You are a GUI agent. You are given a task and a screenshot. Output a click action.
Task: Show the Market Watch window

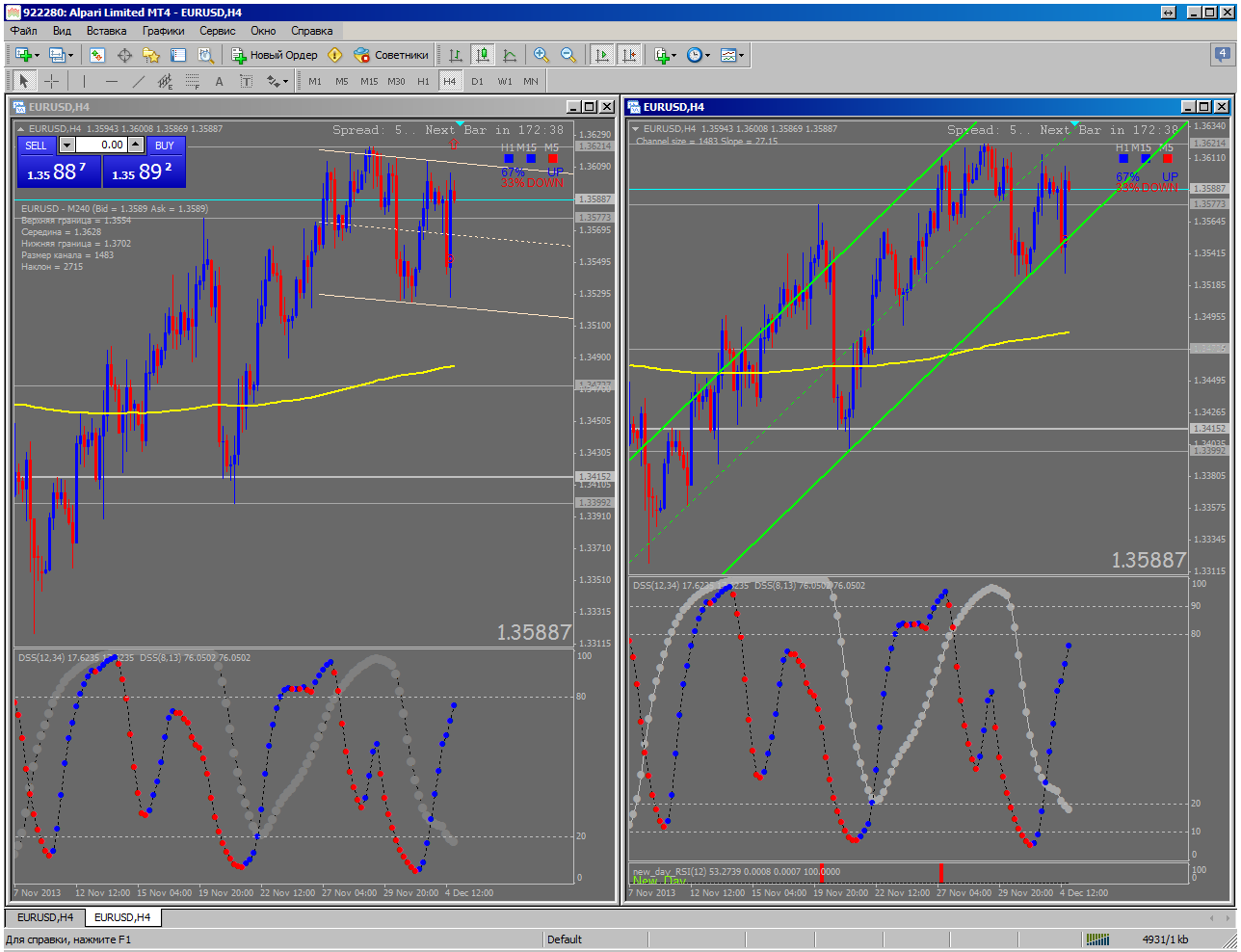coord(97,55)
